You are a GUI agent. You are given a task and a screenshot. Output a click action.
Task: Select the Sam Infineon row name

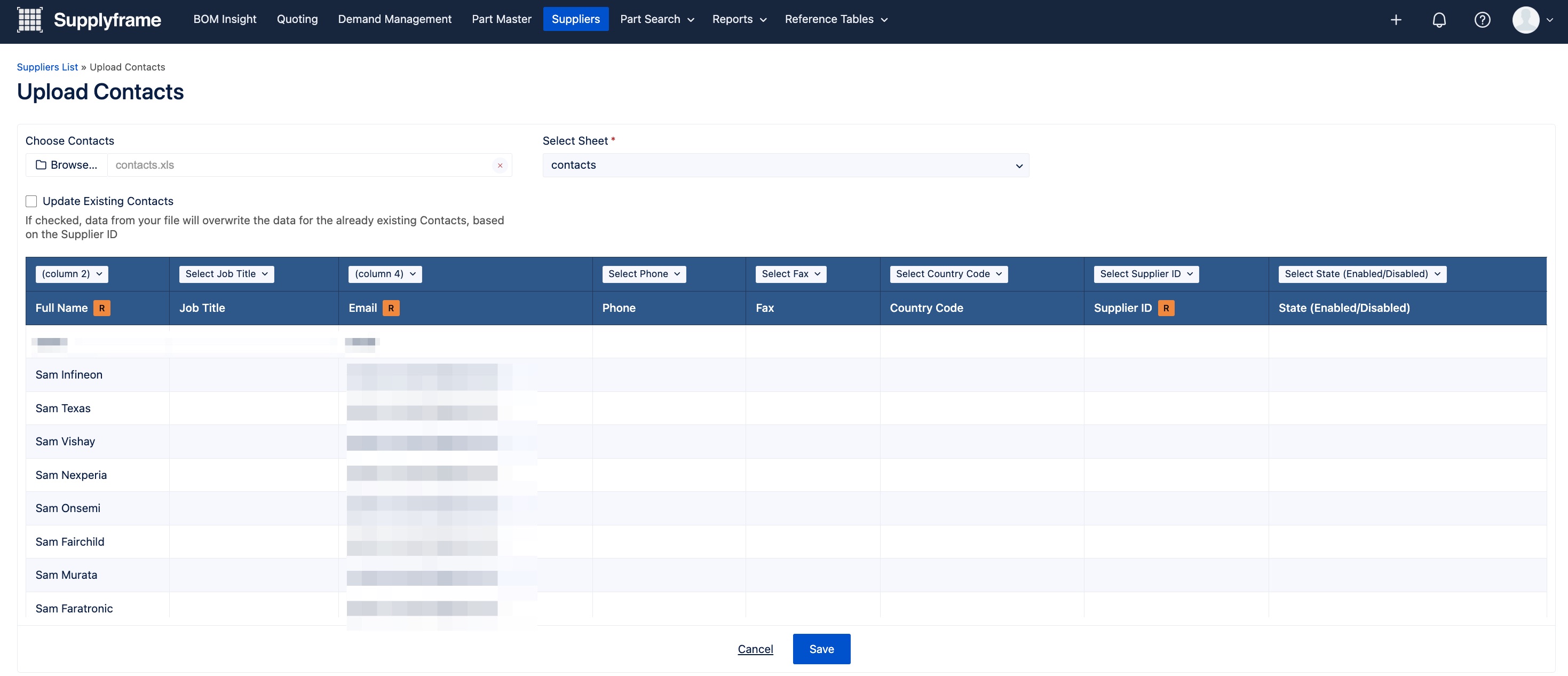(x=69, y=375)
